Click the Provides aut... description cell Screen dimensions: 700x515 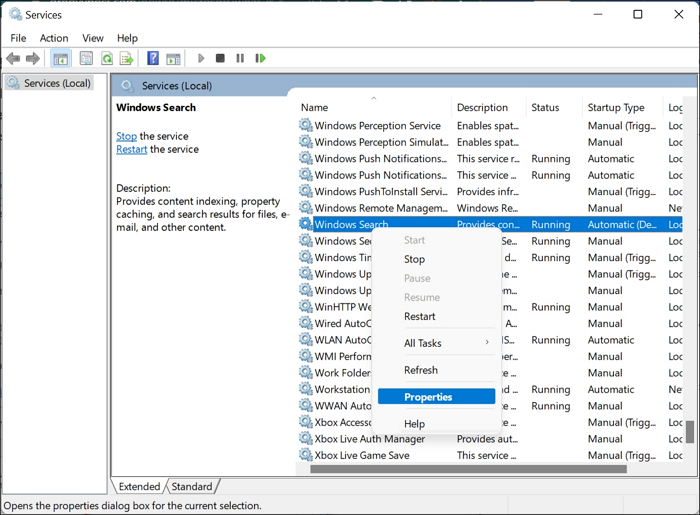[487, 439]
